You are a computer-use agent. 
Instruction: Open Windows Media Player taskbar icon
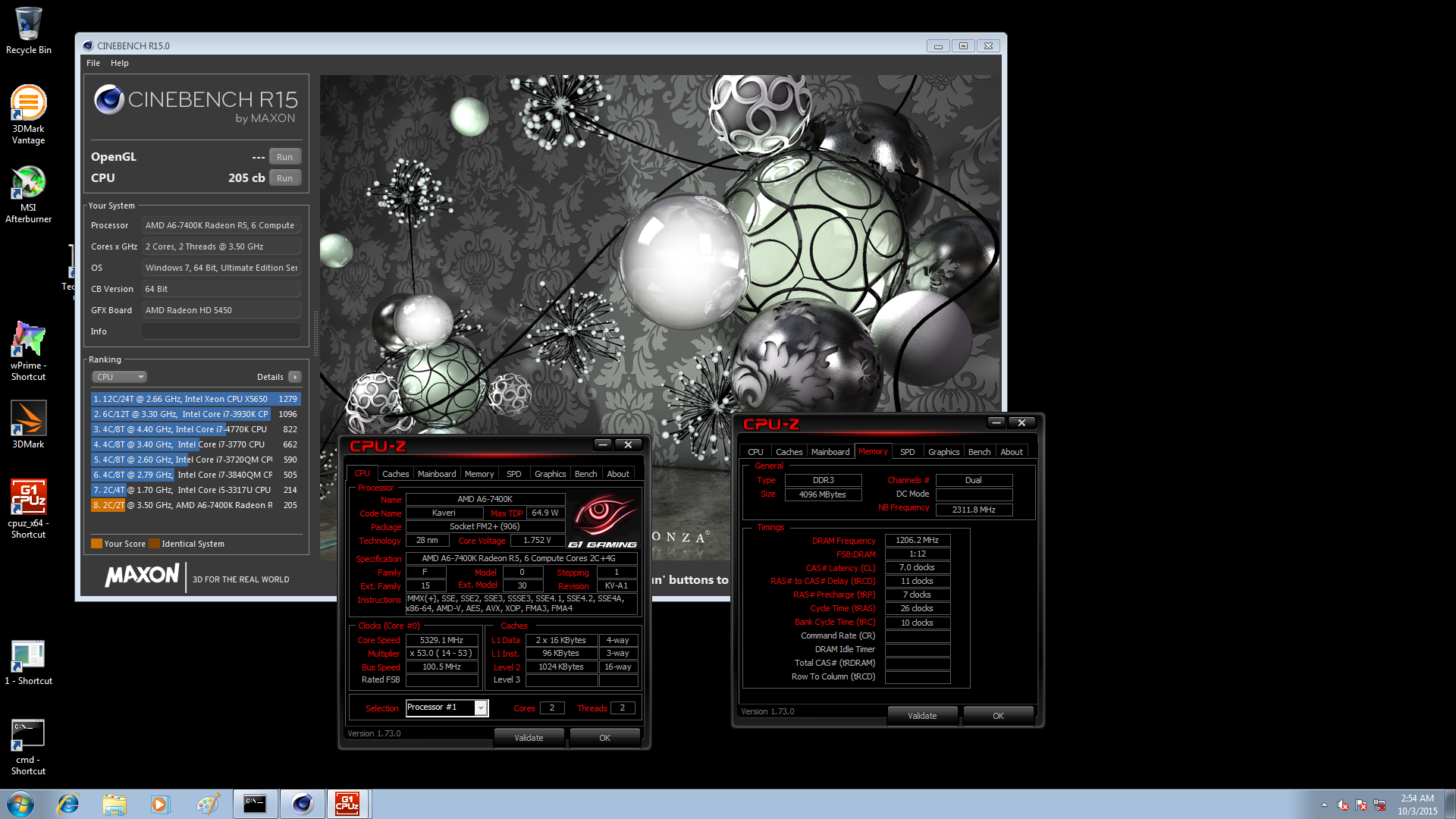pos(160,804)
